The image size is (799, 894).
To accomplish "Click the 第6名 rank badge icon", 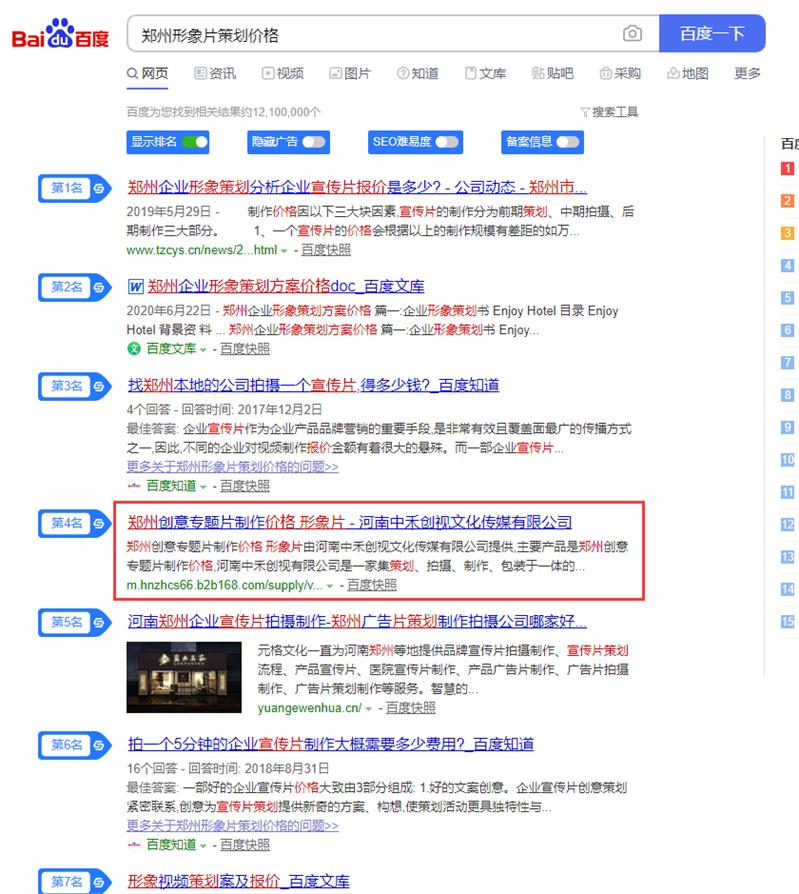I will [x=74, y=745].
